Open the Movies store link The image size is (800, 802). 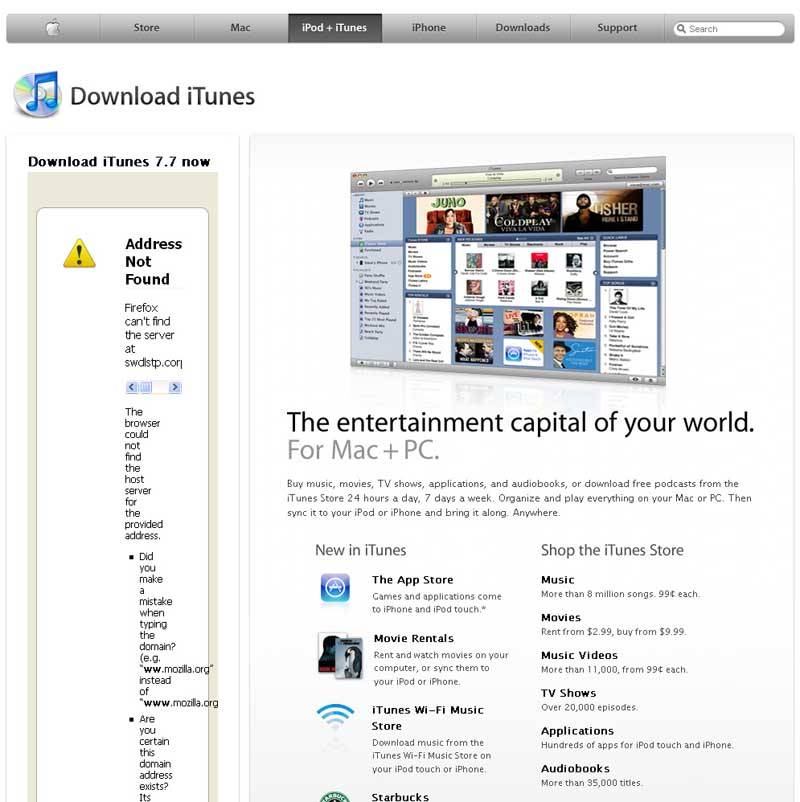(x=561, y=617)
